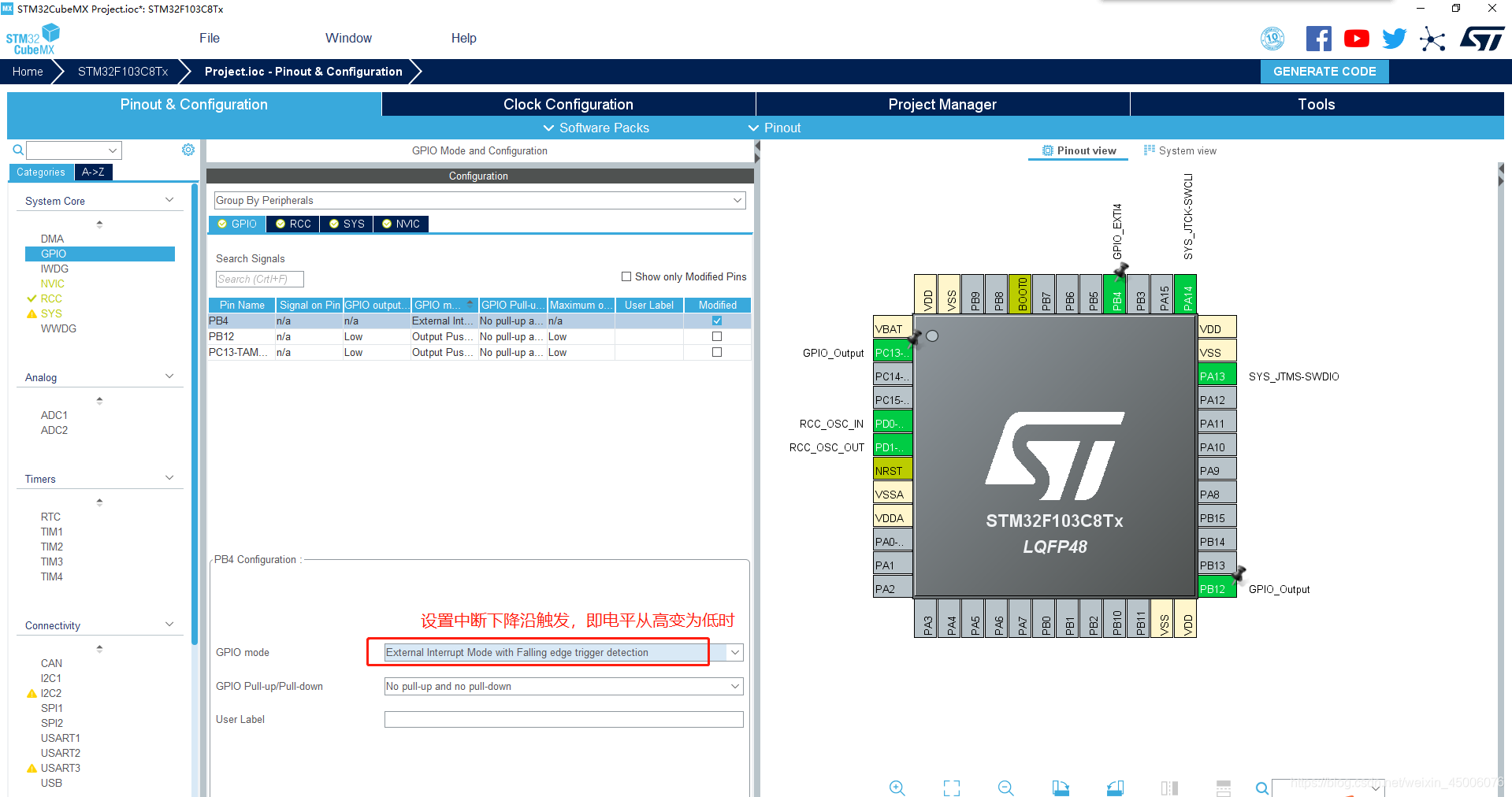This screenshot has height=797, width=1512.
Task: Open the pin search dropdown arrow
Action: coord(1376,788)
